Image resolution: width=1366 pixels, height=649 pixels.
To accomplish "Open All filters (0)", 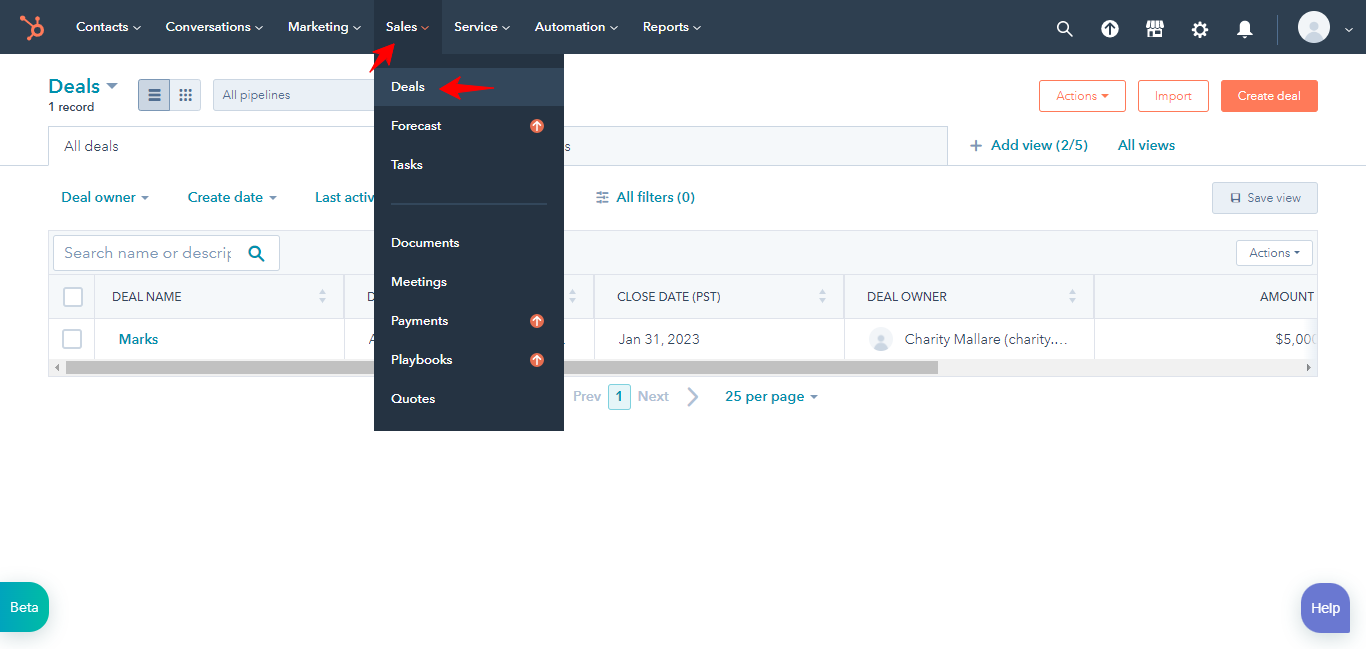I will click(645, 198).
